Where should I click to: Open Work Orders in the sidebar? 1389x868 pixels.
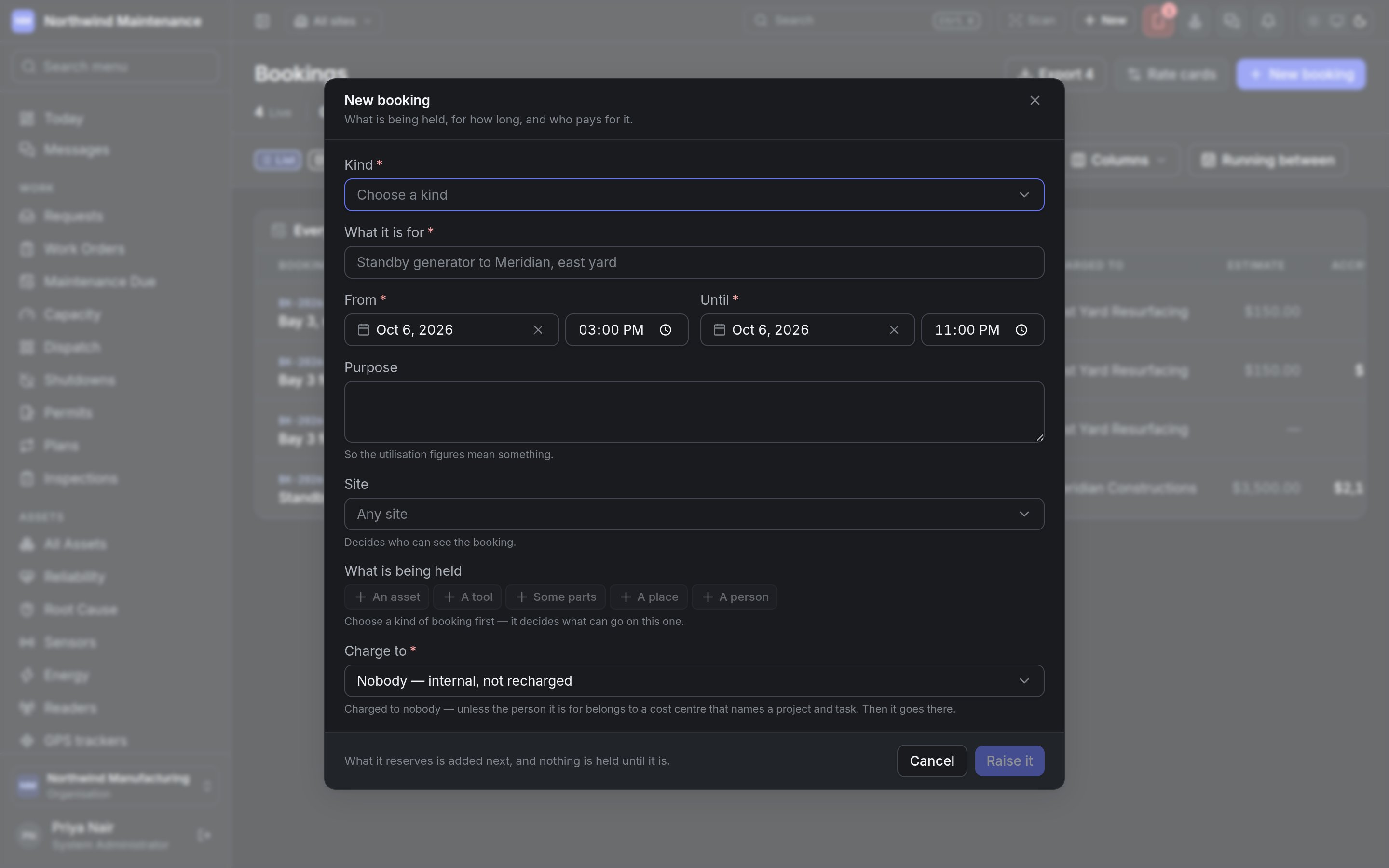click(84, 249)
